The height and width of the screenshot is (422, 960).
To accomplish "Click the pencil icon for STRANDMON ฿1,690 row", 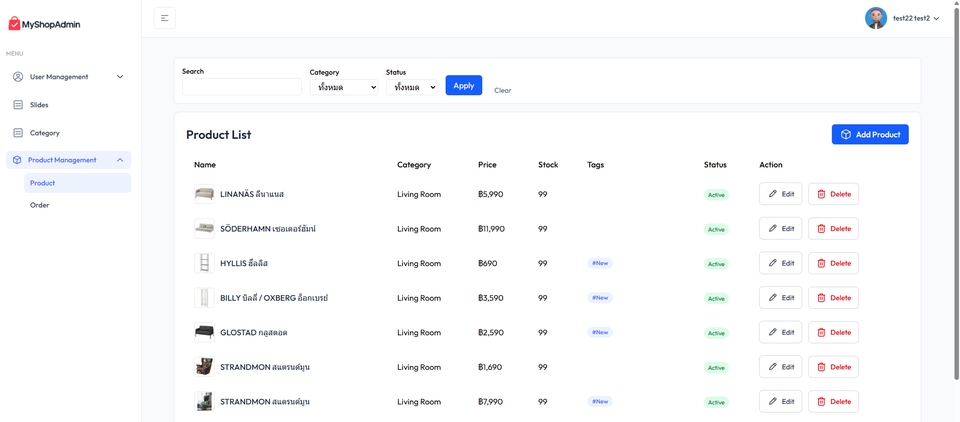I will point(773,367).
